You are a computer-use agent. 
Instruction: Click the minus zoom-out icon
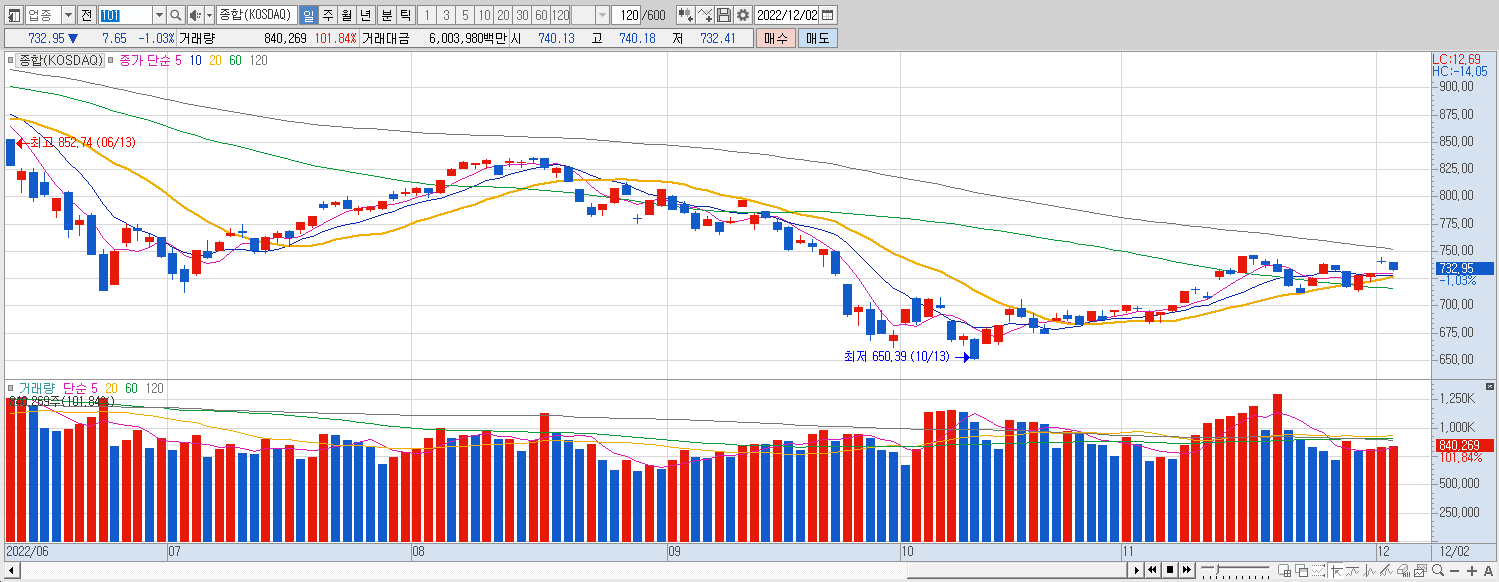tap(1454, 571)
